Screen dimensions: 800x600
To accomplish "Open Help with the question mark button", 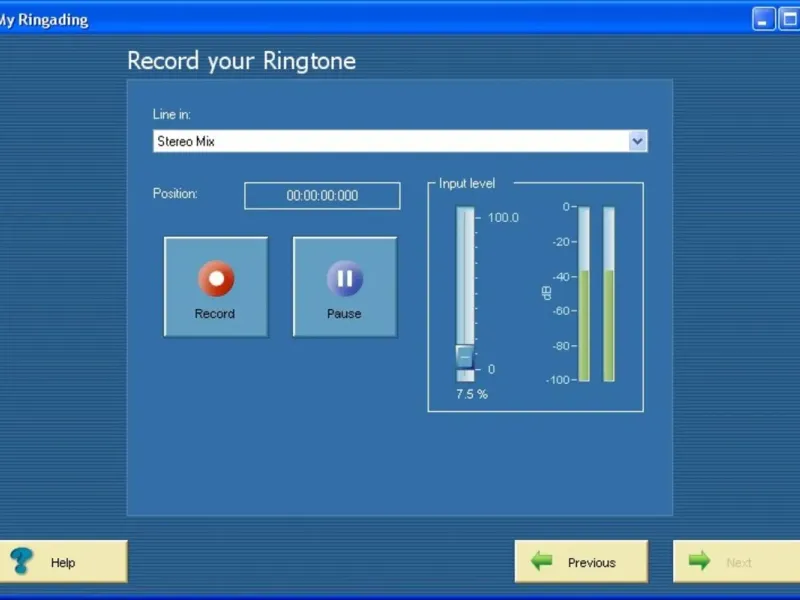I will pos(63,562).
